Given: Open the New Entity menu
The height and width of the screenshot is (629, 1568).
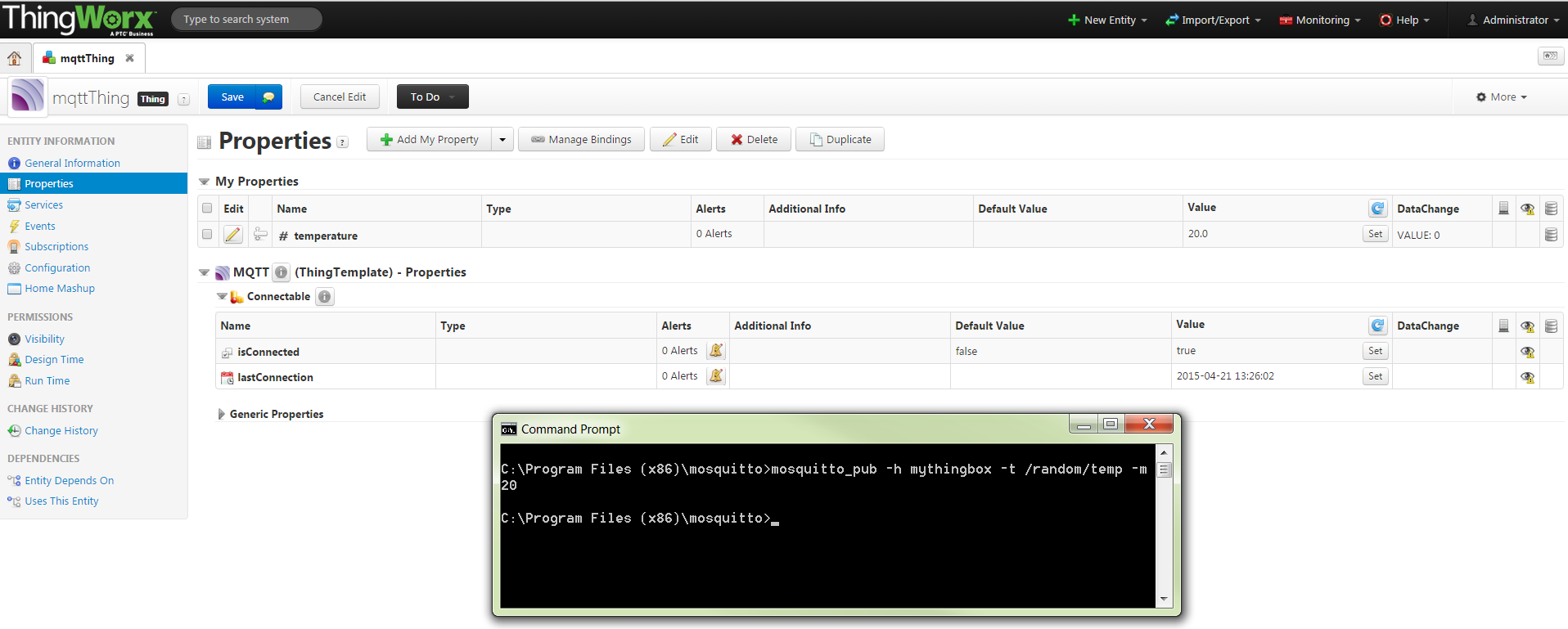Looking at the screenshot, I should 1107,20.
